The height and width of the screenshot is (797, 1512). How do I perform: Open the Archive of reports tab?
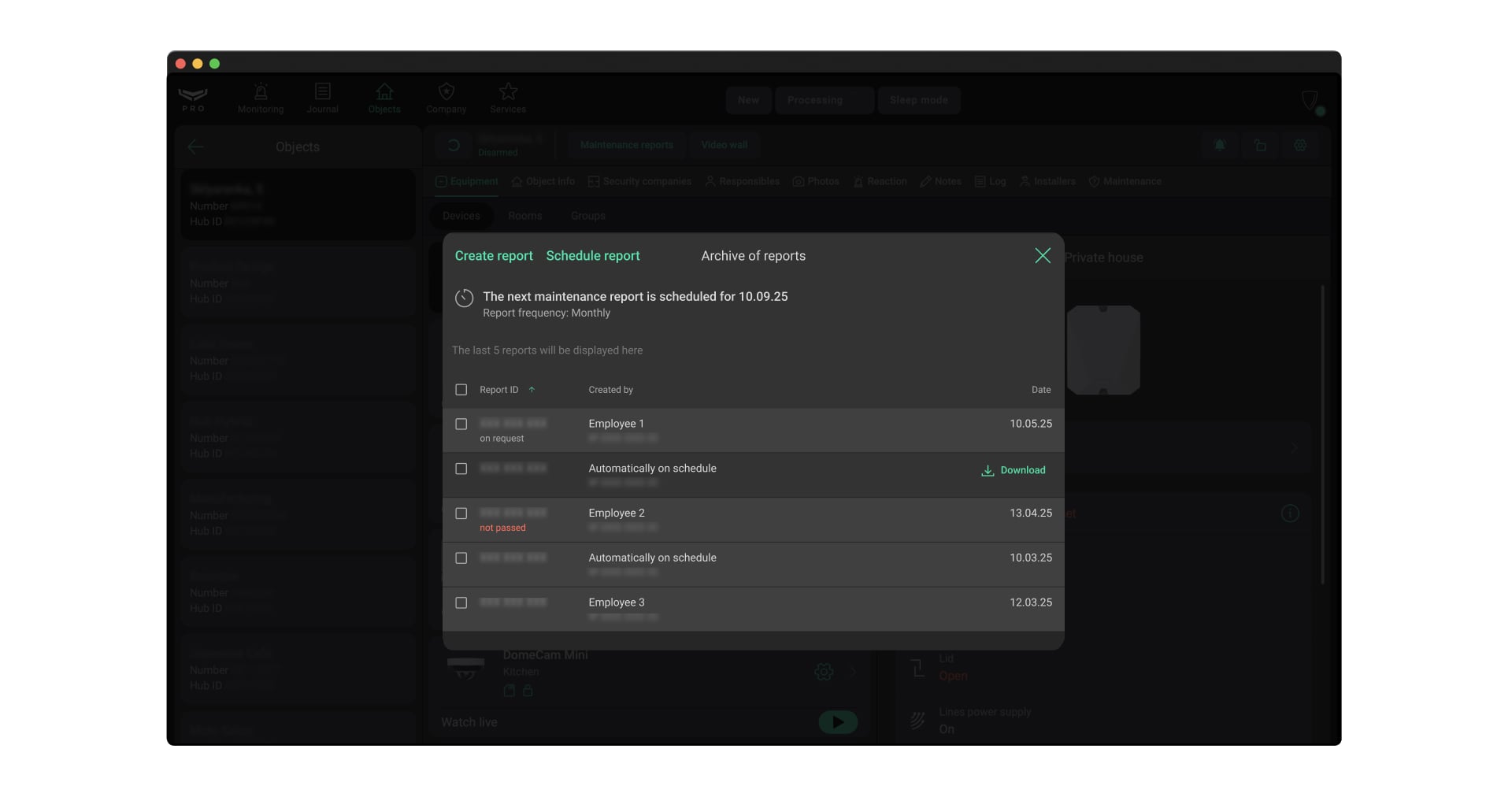[753, 256]
